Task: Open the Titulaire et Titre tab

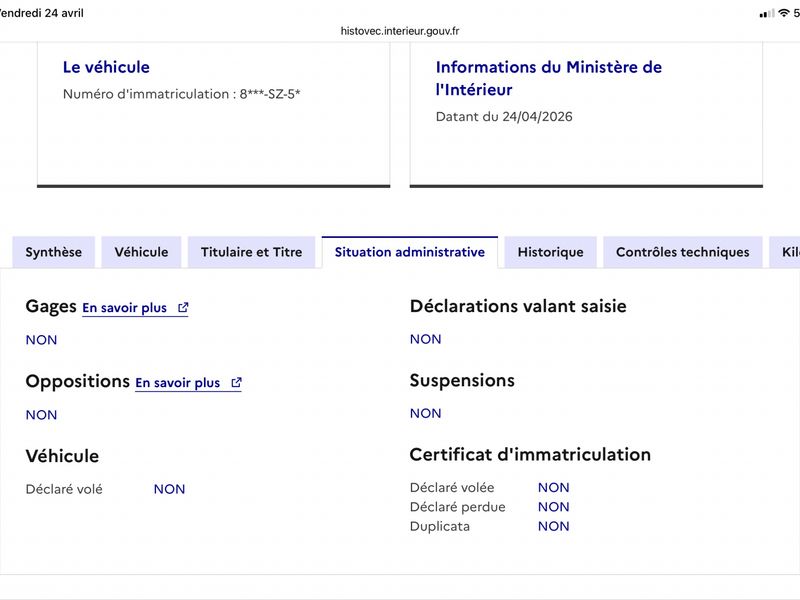Action: click(x=252, y=252)
